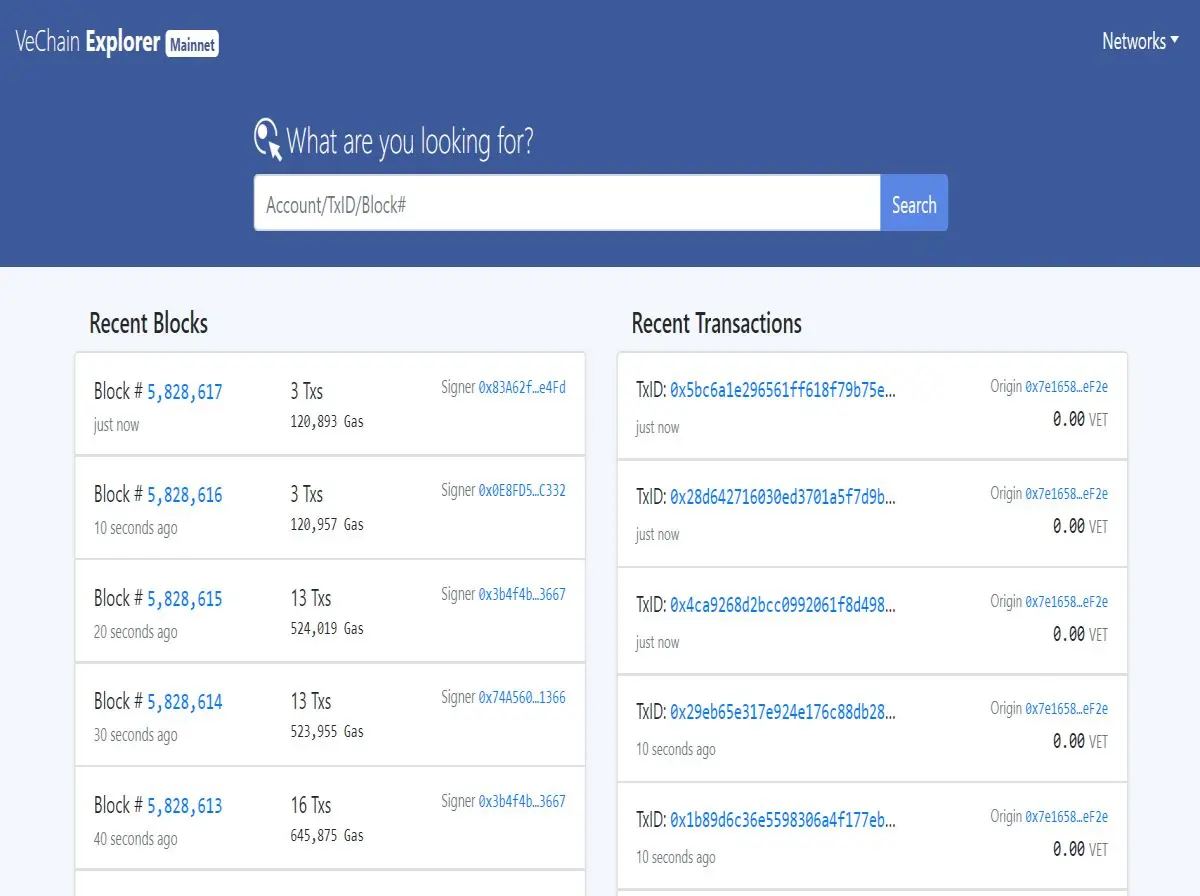This screenshot has width=1200, height=896.
Task: Click '16 Txs' in block 5,828,613
Action: point(311,805)
